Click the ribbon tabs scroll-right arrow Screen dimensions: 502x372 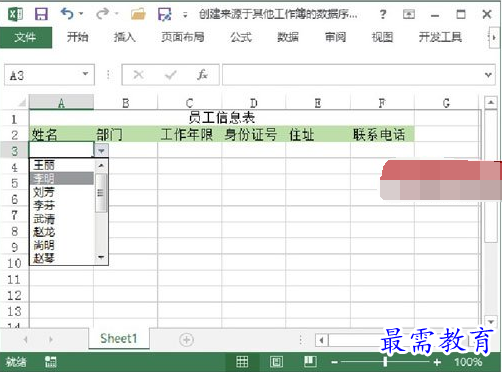(494, 37)
